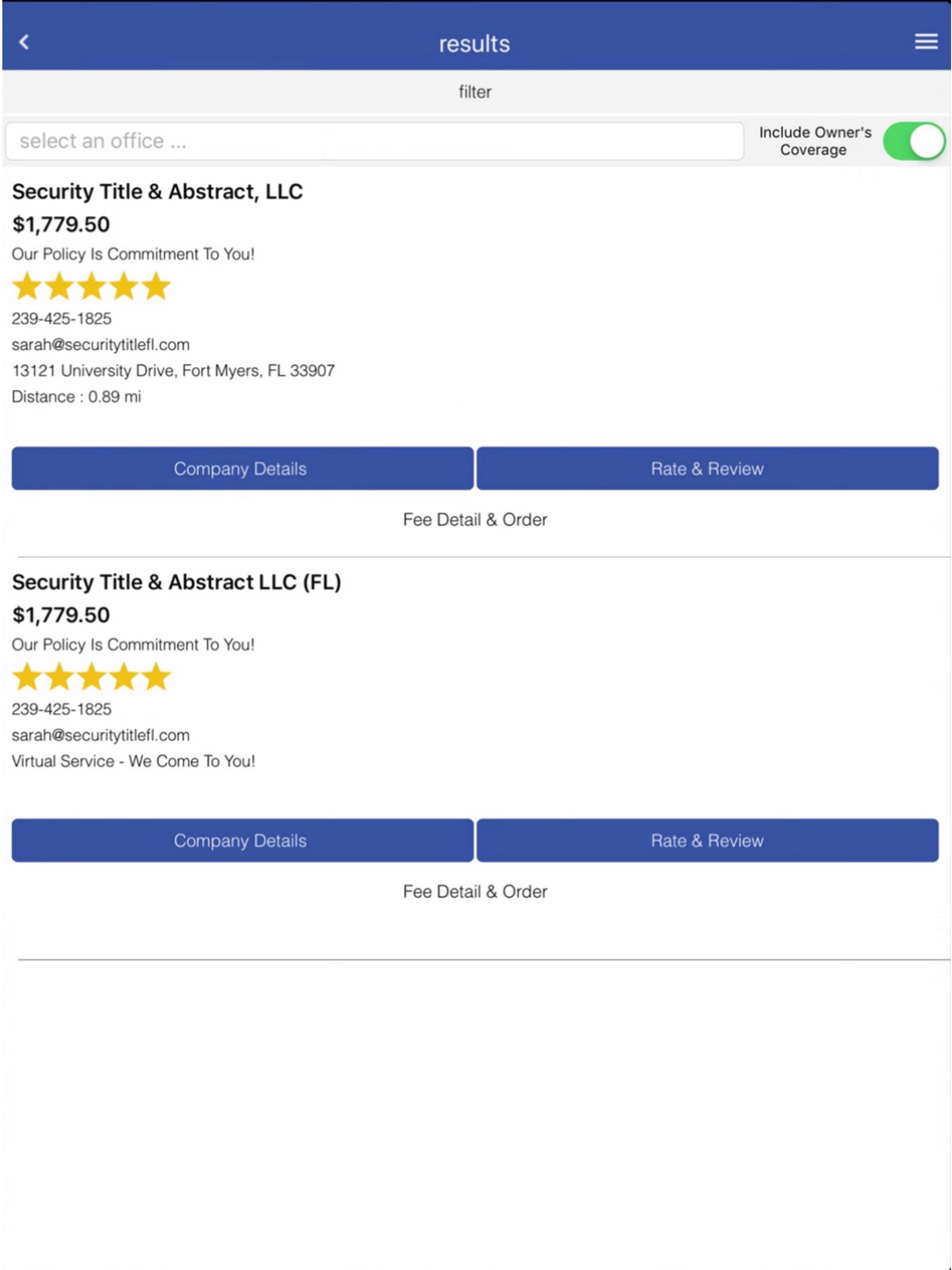Tap the first listing's phone number 239-425-1825
The width and height of the screenshot is (952, 1270).
pos(61,318)
